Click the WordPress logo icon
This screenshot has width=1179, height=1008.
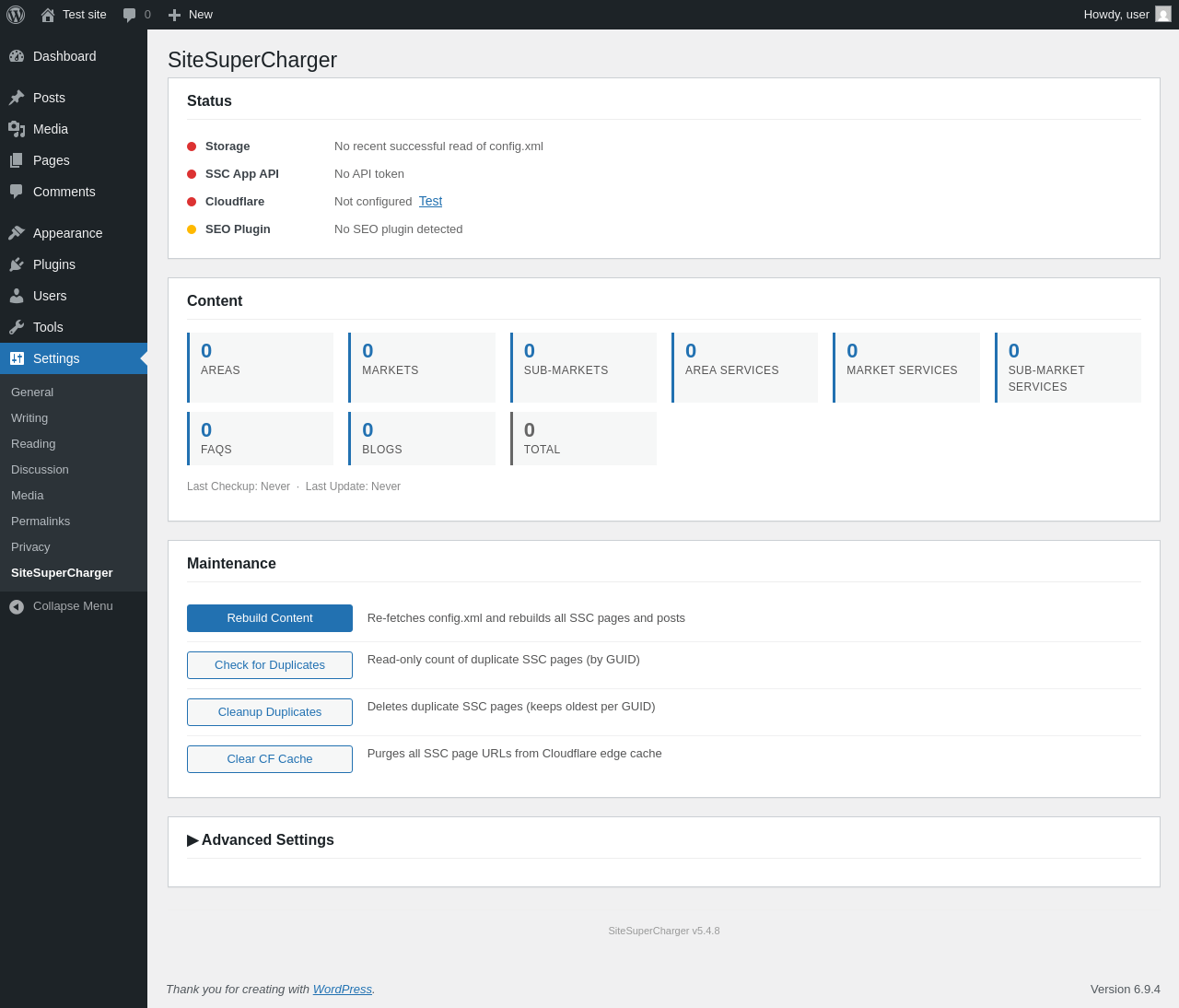pos(16,15)
